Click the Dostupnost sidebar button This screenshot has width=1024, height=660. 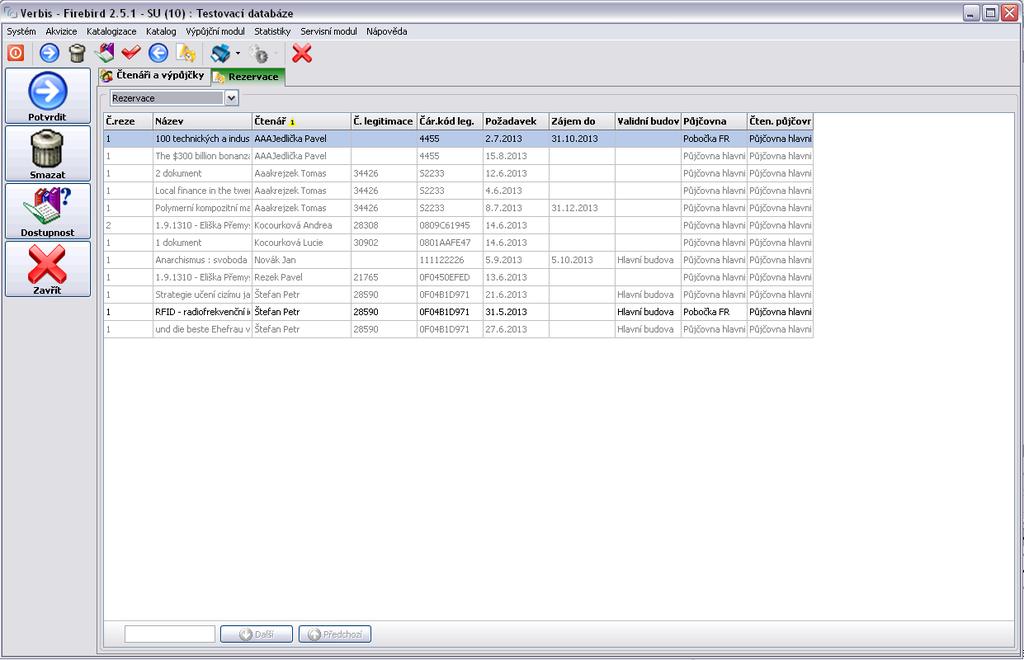tap(48, 211)
